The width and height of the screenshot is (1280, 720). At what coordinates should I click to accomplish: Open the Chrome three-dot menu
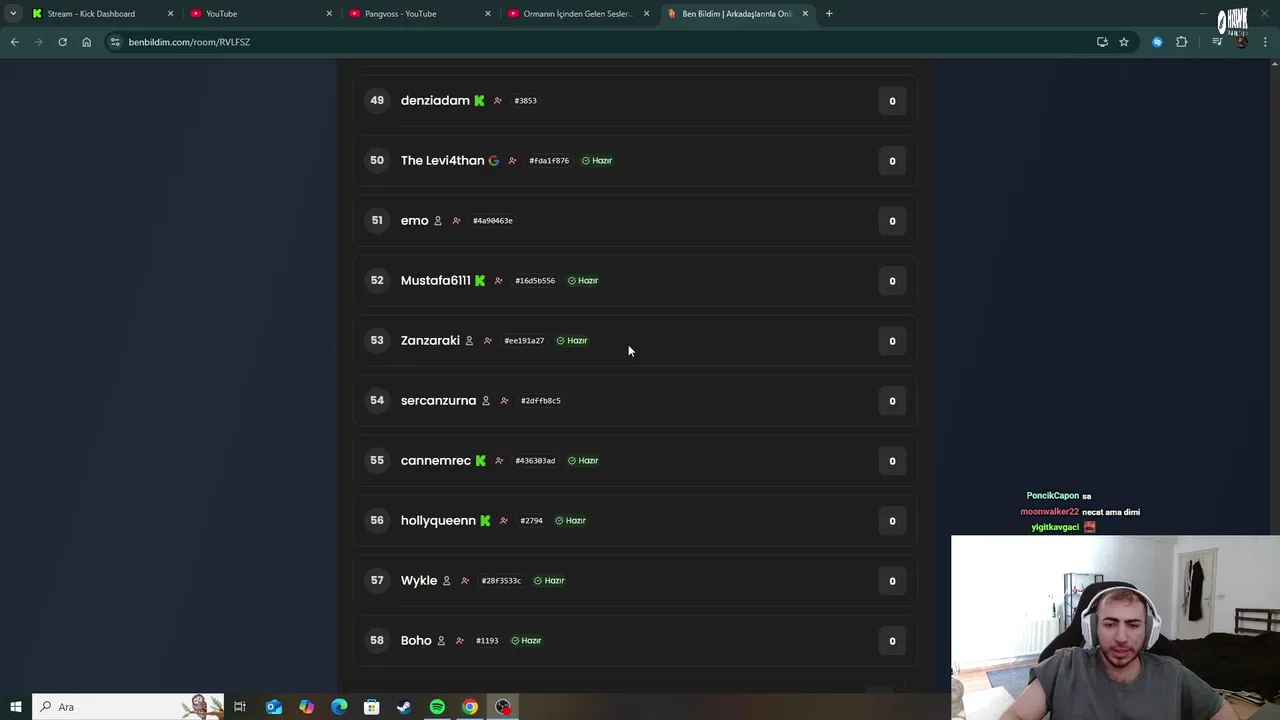(x=1266, y=42)
